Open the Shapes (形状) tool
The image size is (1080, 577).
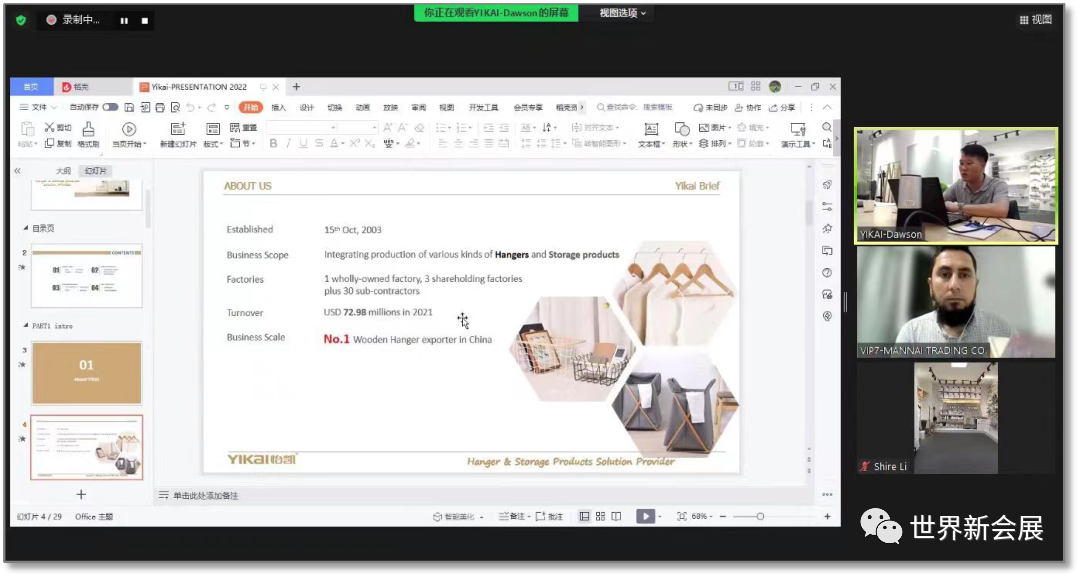pos(681,133)
